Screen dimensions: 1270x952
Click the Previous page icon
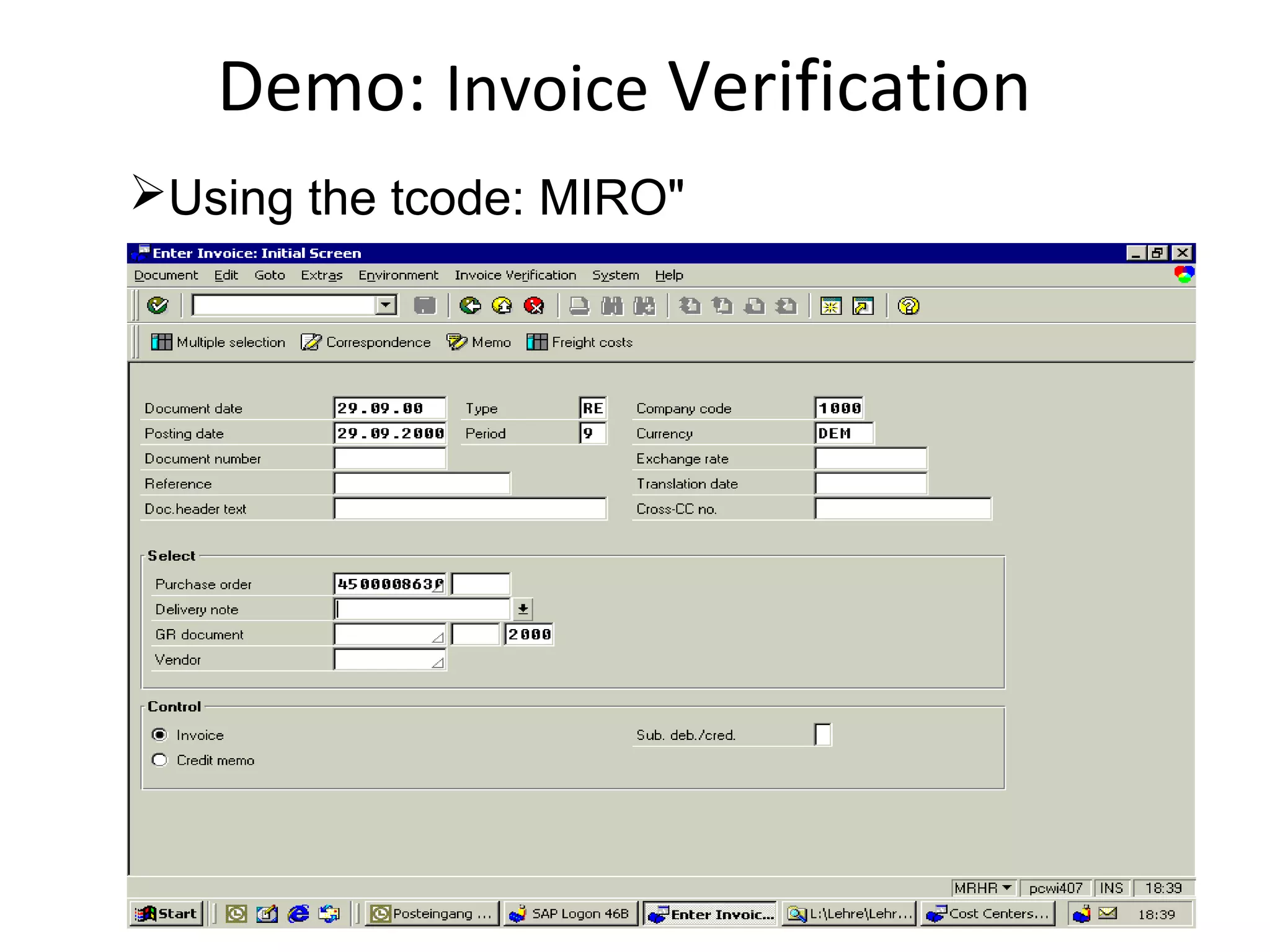point(722,306)
